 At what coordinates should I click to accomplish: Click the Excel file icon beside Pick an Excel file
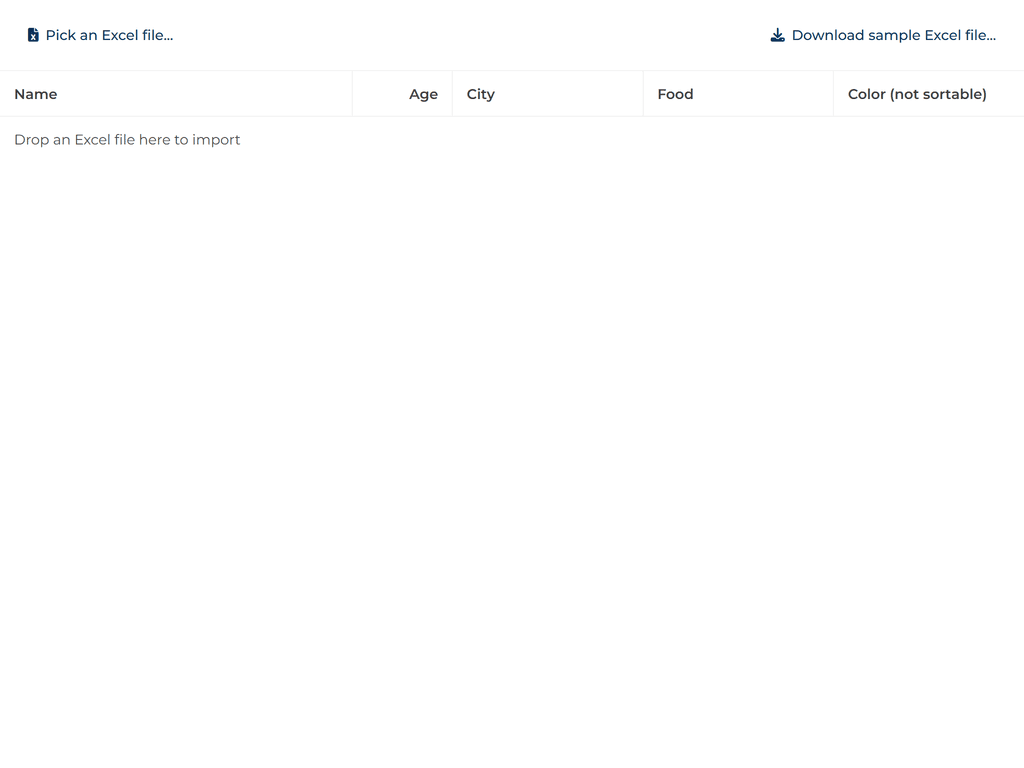point(33,35)
